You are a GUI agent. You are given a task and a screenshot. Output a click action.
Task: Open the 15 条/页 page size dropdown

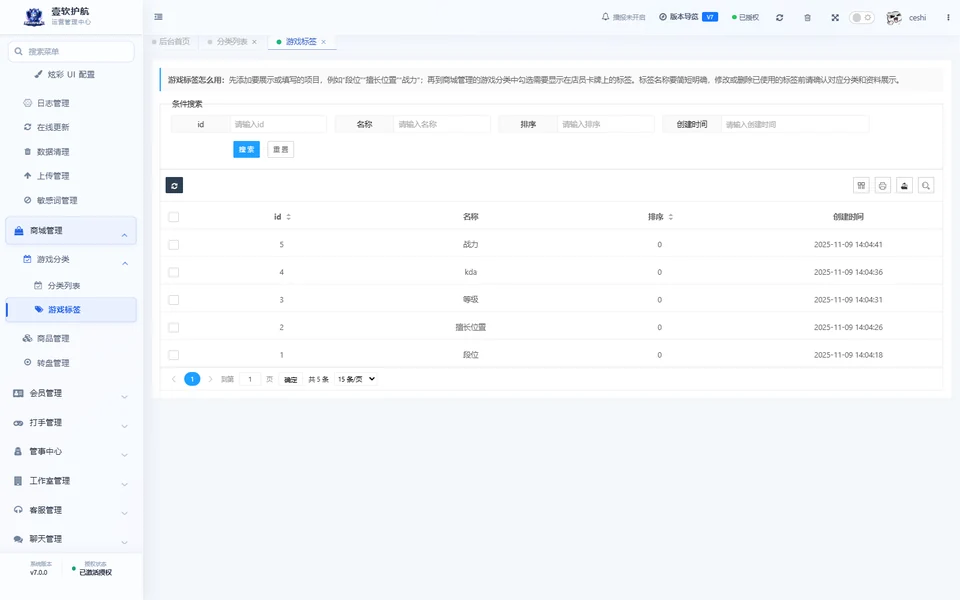pos(356,379)
